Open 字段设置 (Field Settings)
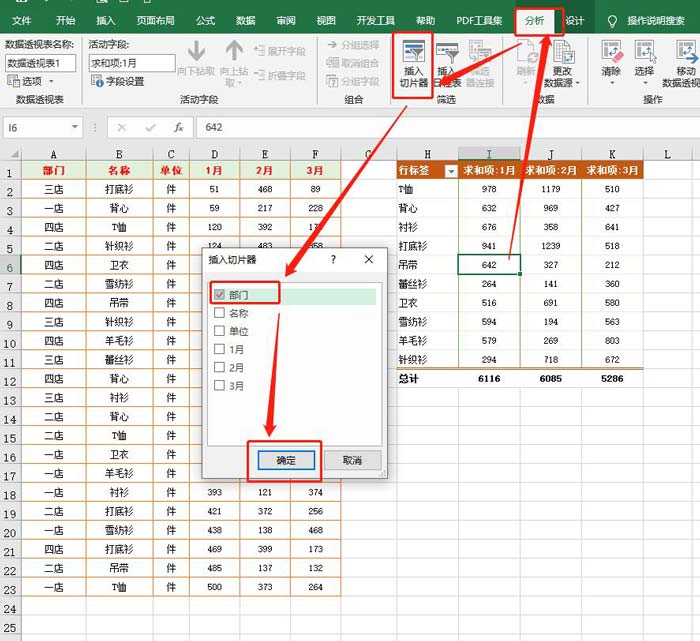Image resolution: width=700 pixels, height=641 pixels. pos(119,82)
